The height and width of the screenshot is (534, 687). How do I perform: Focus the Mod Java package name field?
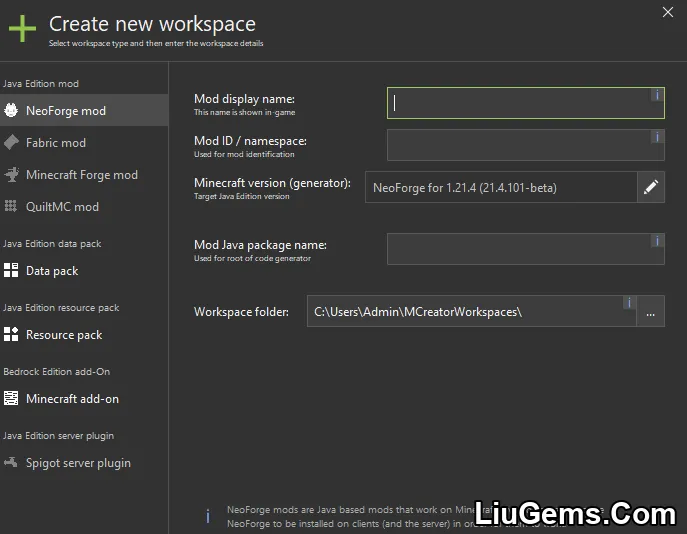[x=525, y=249]
